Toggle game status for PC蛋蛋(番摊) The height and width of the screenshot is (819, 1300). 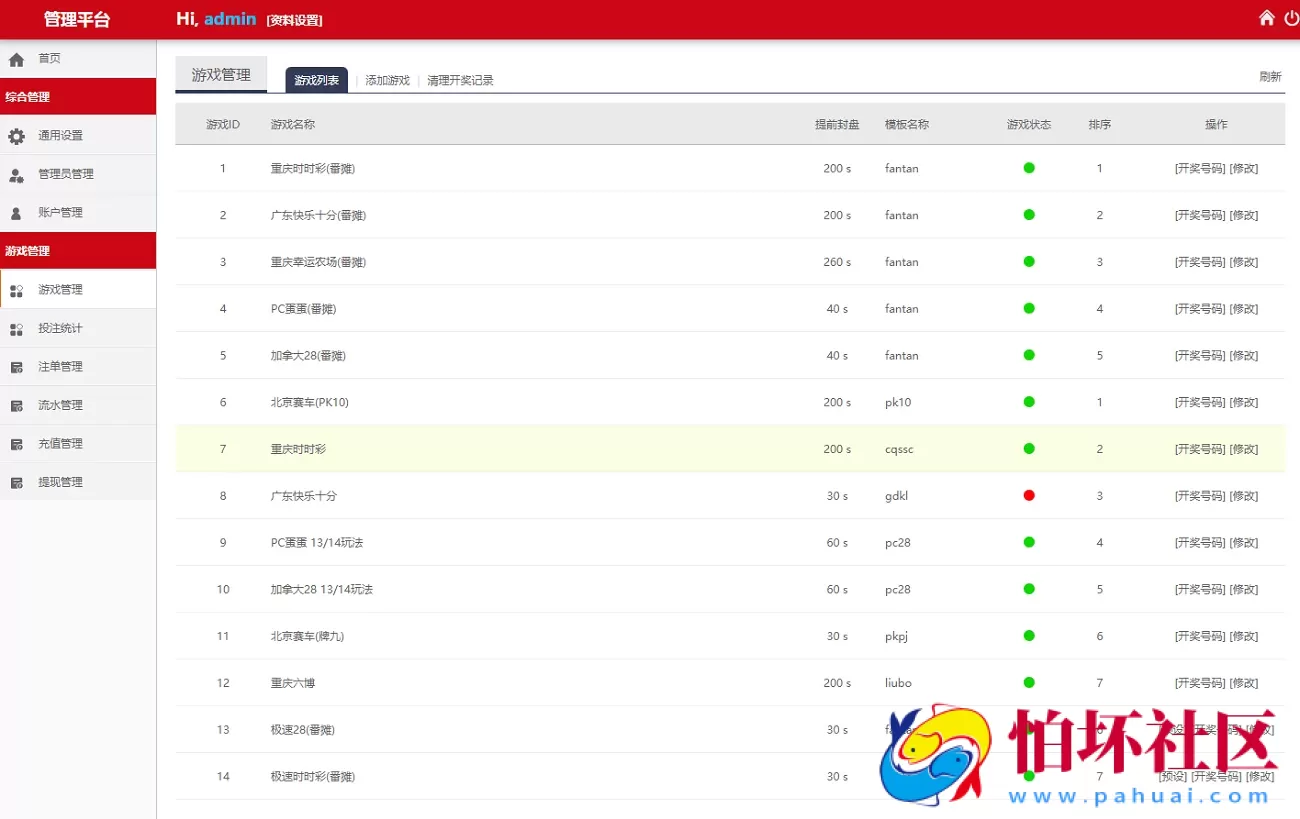[1029, 308]
